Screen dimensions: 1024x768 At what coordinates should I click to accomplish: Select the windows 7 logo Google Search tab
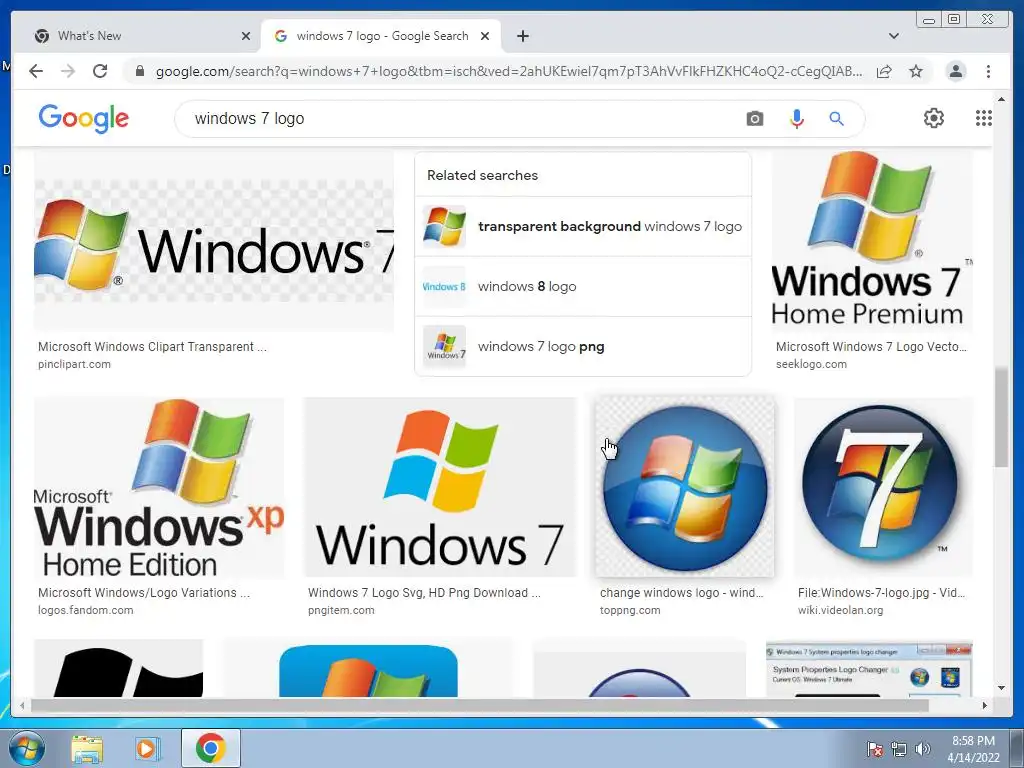pyautogui.click(x=381, y=36)
